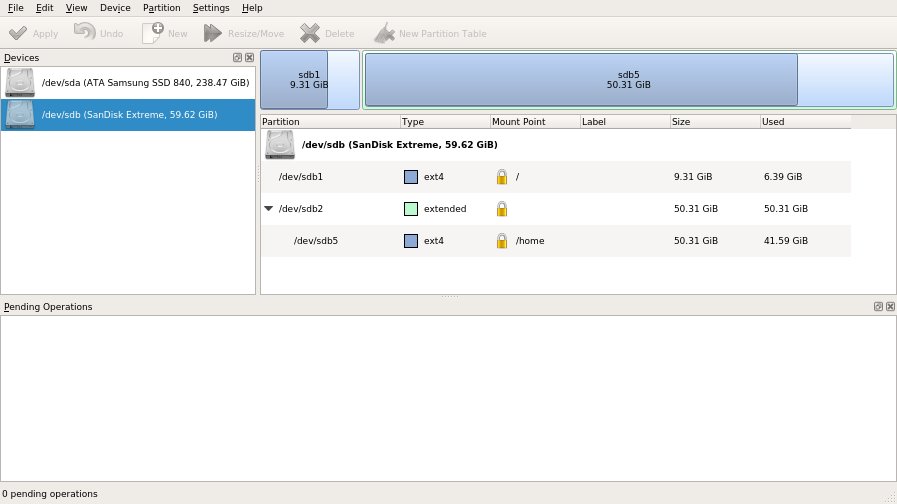
Task: Click the Resize/Move toolbar icon
Action: (212, 33)
